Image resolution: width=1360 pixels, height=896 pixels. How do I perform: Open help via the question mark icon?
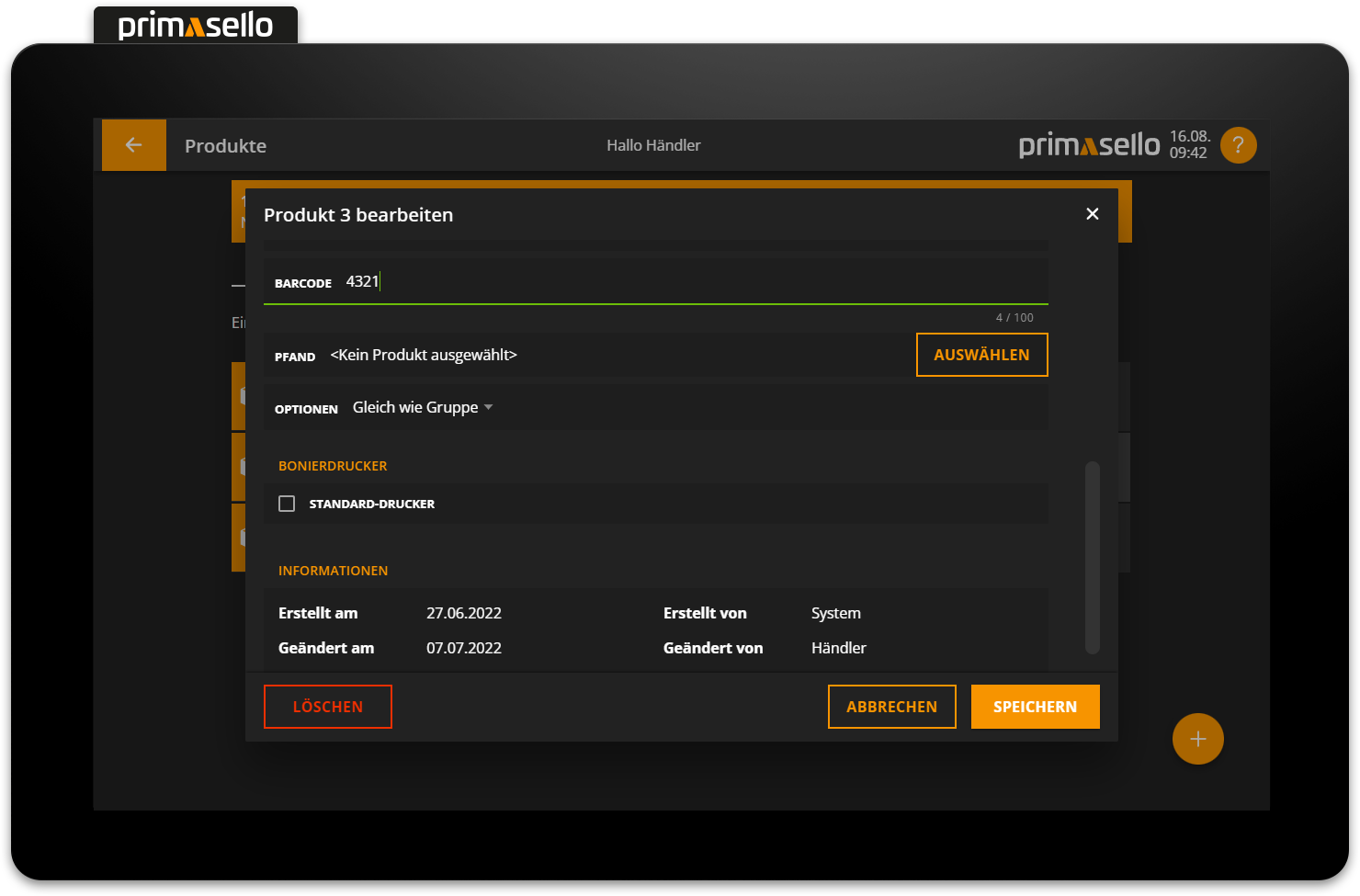[x=1238, y=145]
